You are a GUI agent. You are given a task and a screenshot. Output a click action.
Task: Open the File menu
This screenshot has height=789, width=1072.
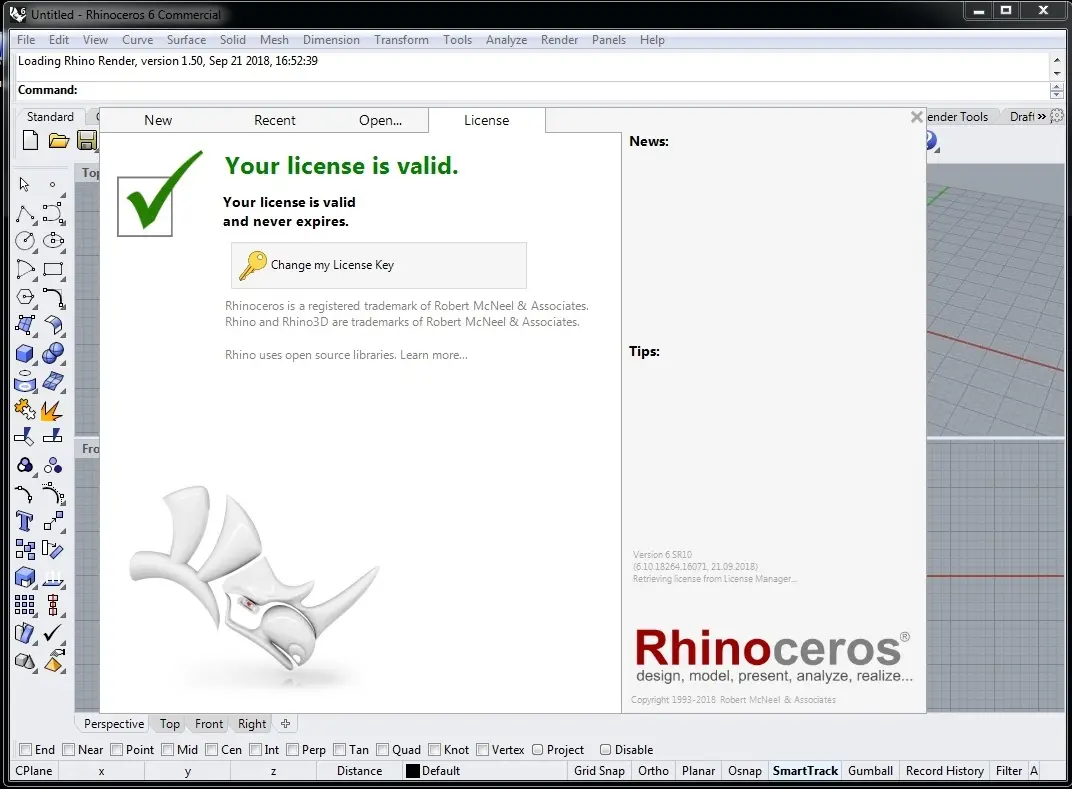[x=26, y=40]
